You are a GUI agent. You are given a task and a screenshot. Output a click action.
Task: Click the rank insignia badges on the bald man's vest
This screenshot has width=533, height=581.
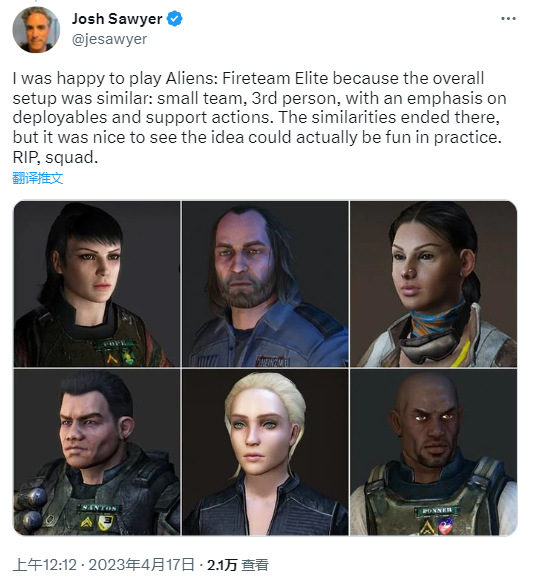pos(437,526)
